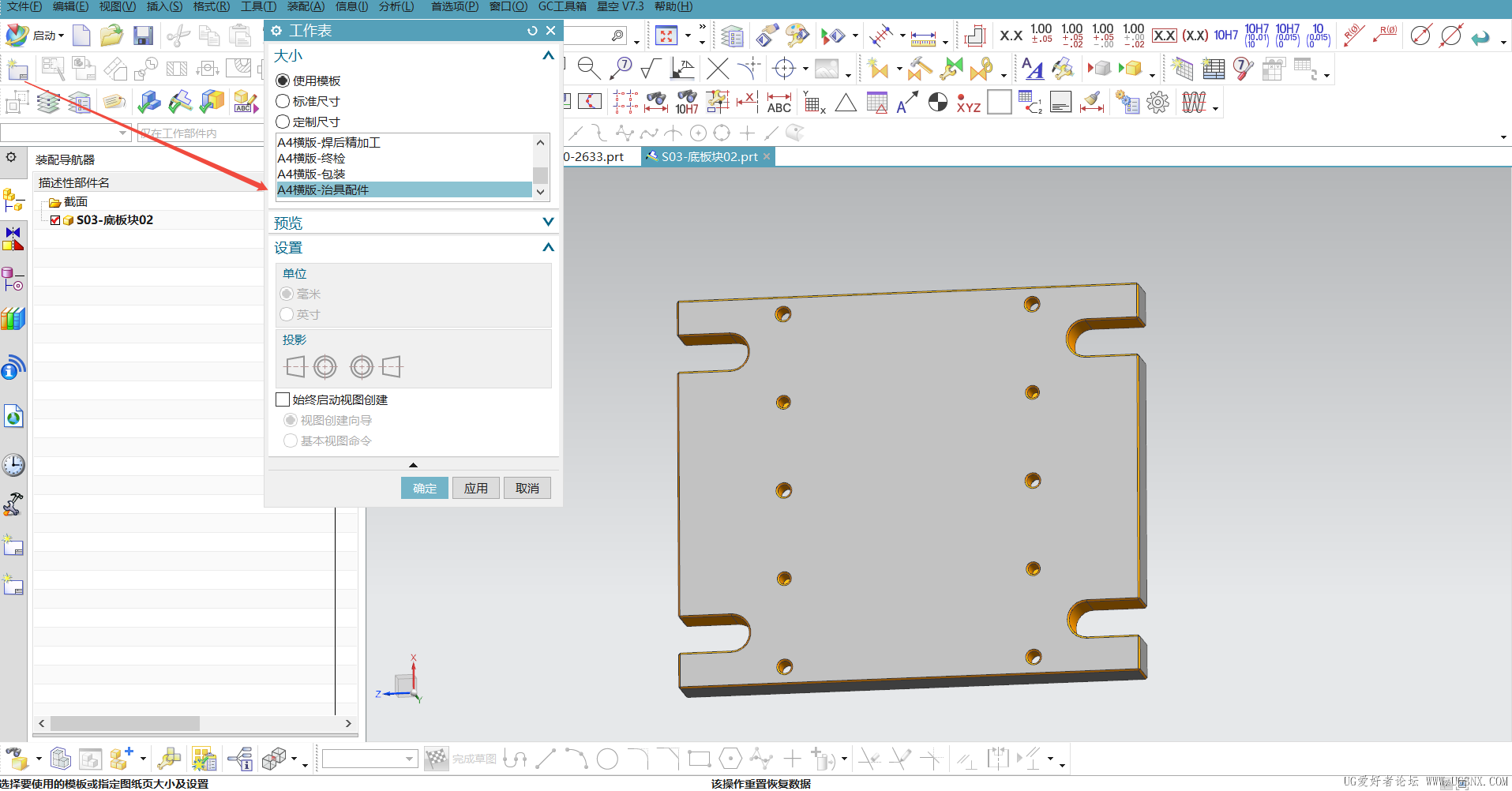
Task: Click the circle sketch tool in the bottom toolbar
Action: tap(607, 759)
